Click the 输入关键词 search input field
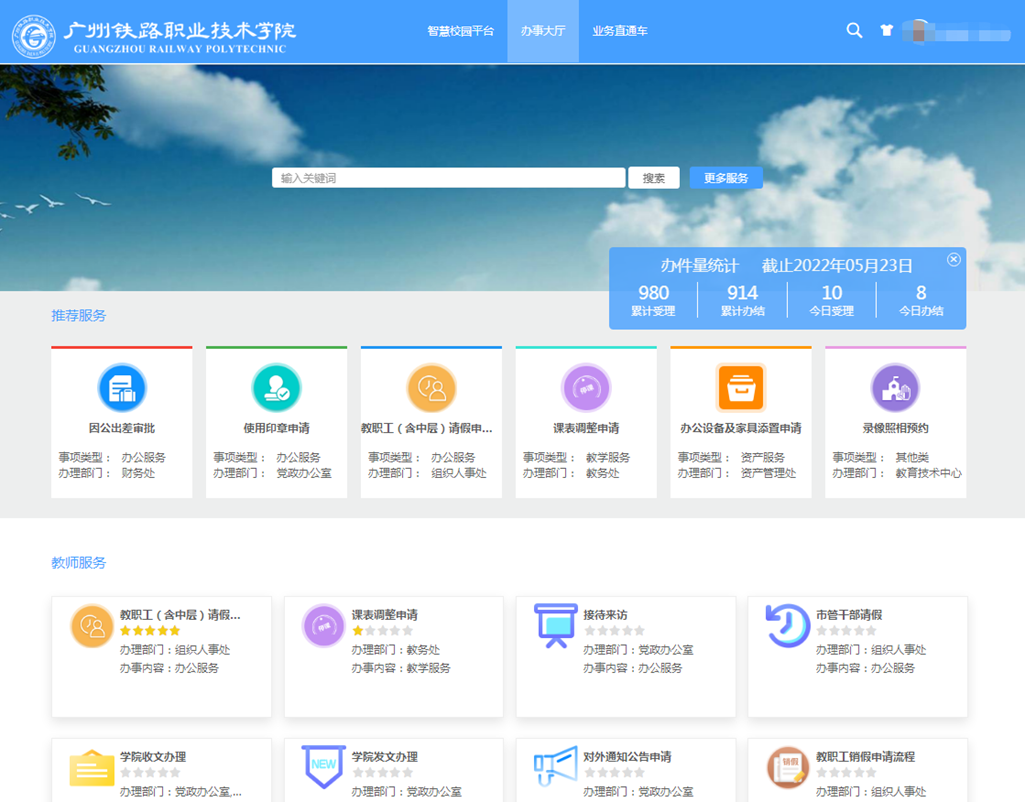 448,178
